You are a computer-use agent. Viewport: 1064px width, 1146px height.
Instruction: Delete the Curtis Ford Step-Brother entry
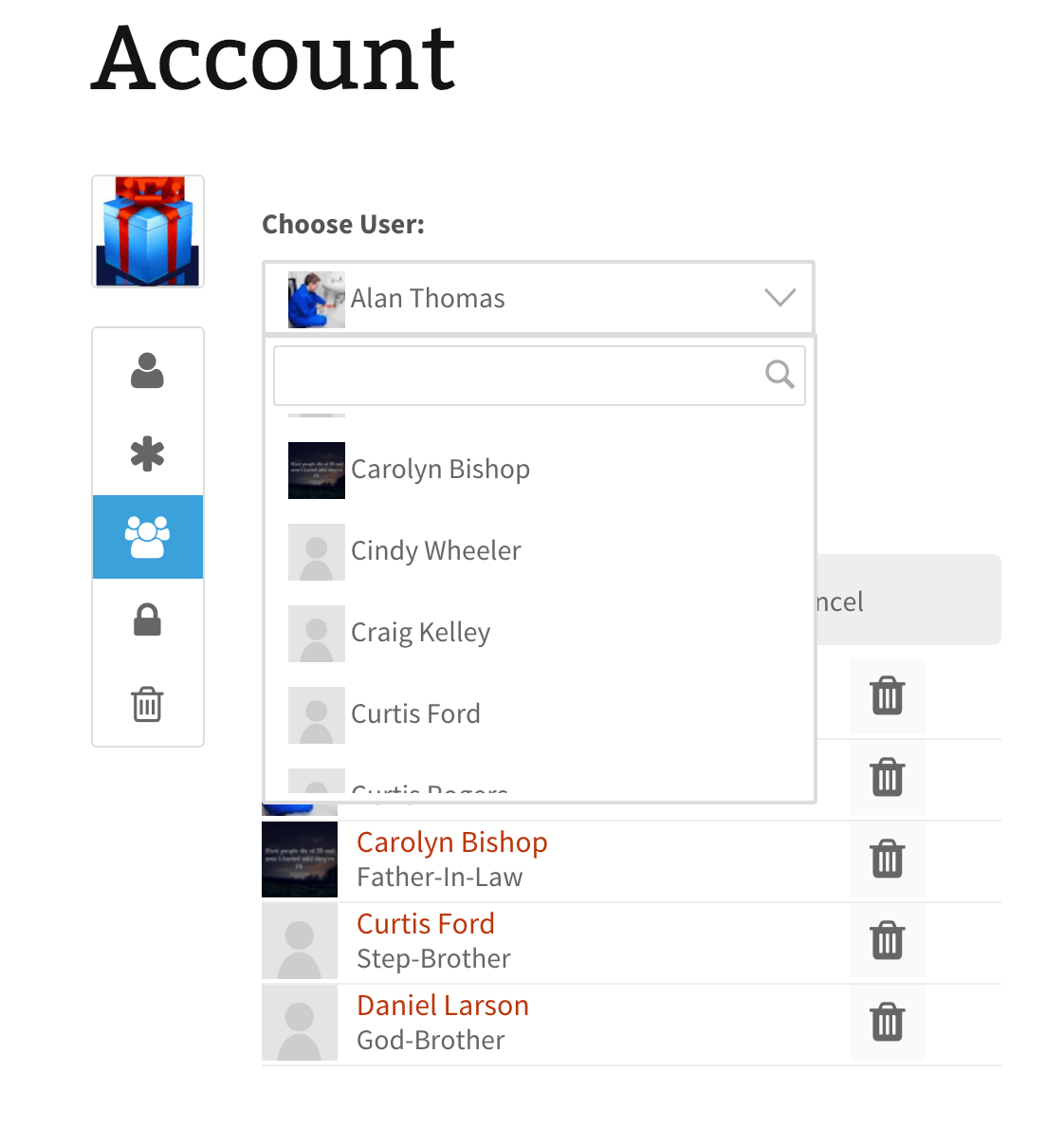887,941
